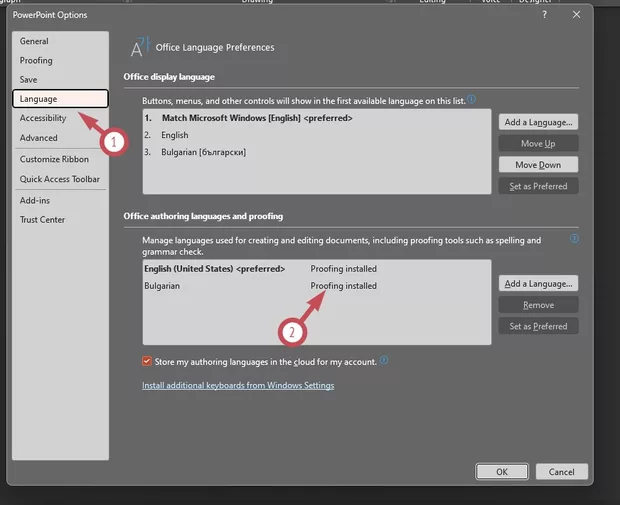Click info icon next to cloud storage option

click(384, 361)
